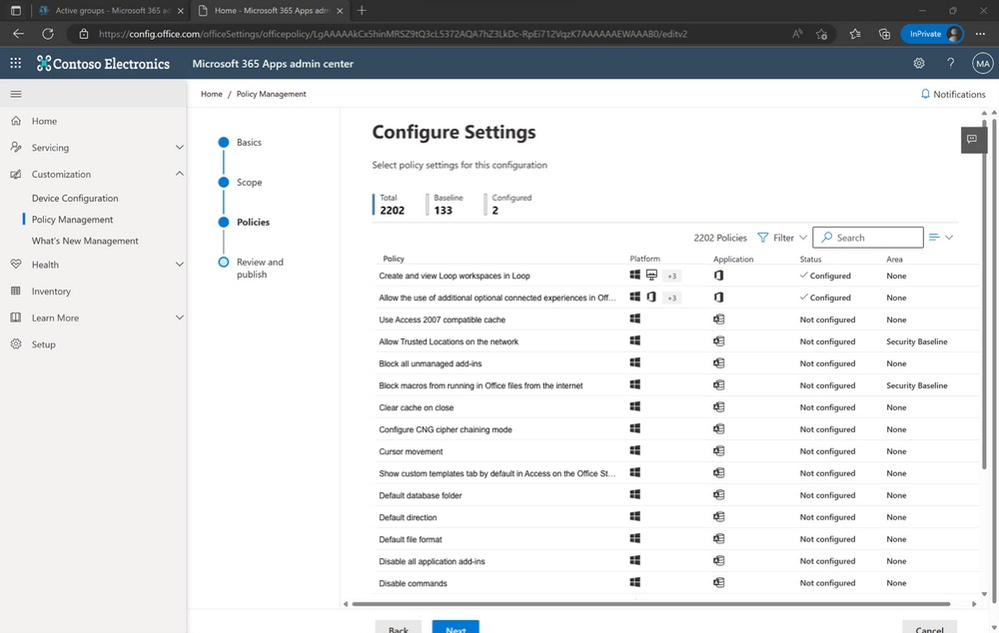Open browser collections icon

[x=884, y=34]
